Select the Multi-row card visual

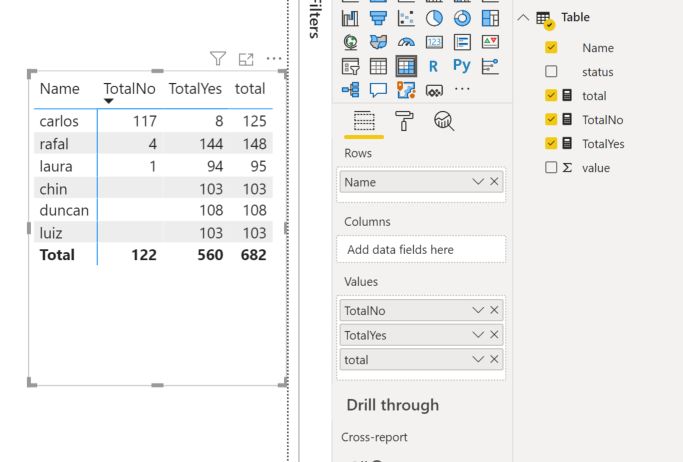(462, 42)
